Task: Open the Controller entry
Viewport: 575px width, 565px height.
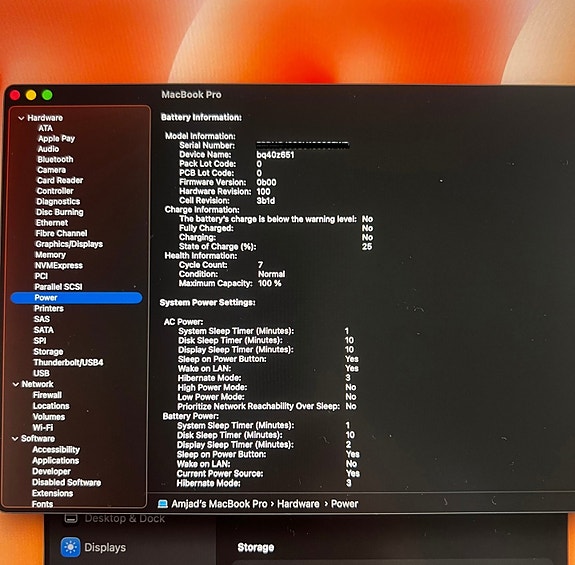Action: point(55,191)
